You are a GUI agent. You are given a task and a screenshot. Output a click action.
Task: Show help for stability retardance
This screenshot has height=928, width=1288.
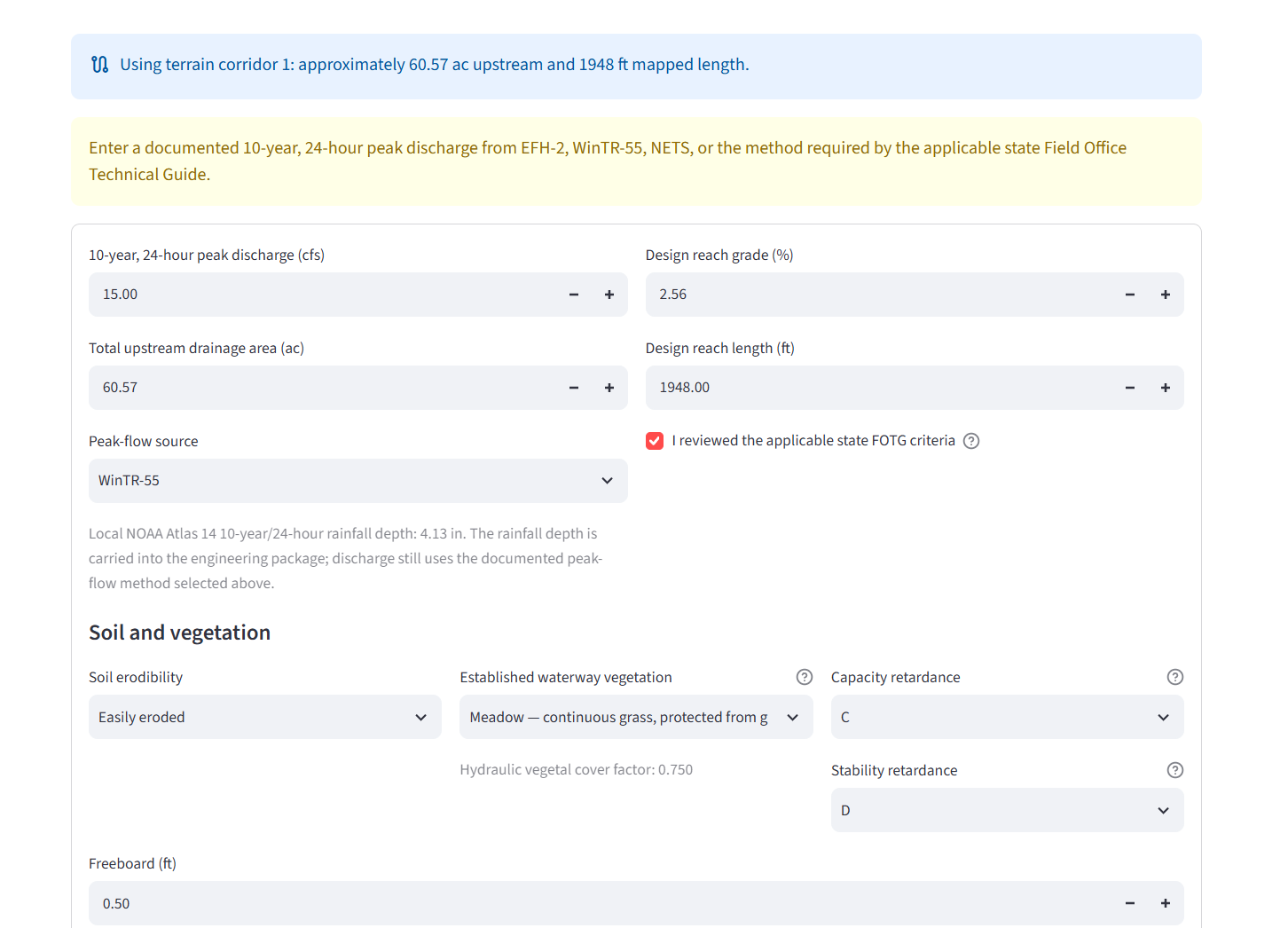click(x=1175, y=770)
